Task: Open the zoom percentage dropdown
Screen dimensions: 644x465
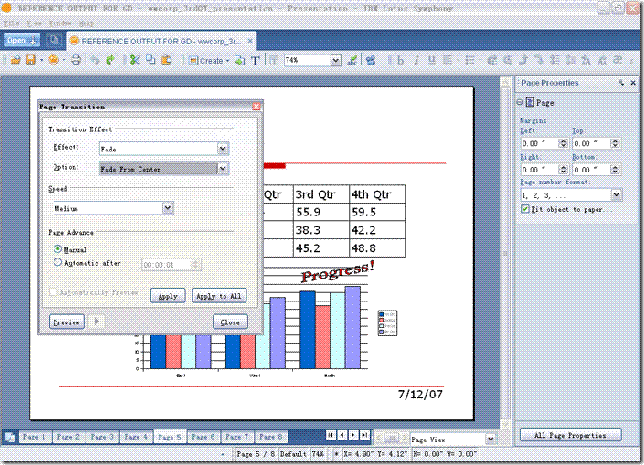Action: click(336, 60)
